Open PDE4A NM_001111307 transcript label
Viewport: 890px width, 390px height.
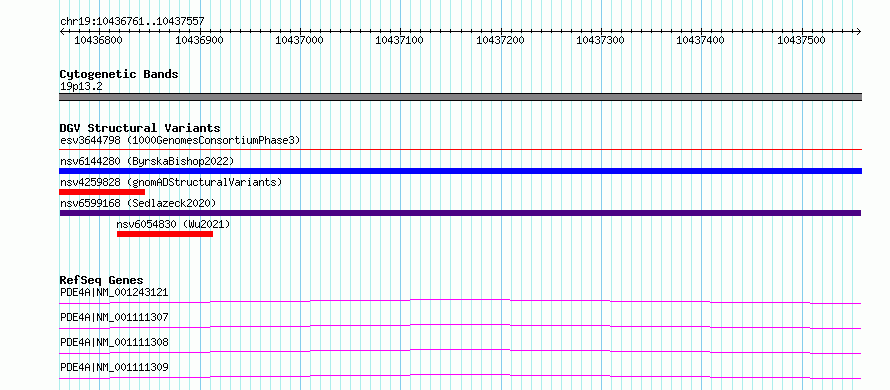pos(114,317)
